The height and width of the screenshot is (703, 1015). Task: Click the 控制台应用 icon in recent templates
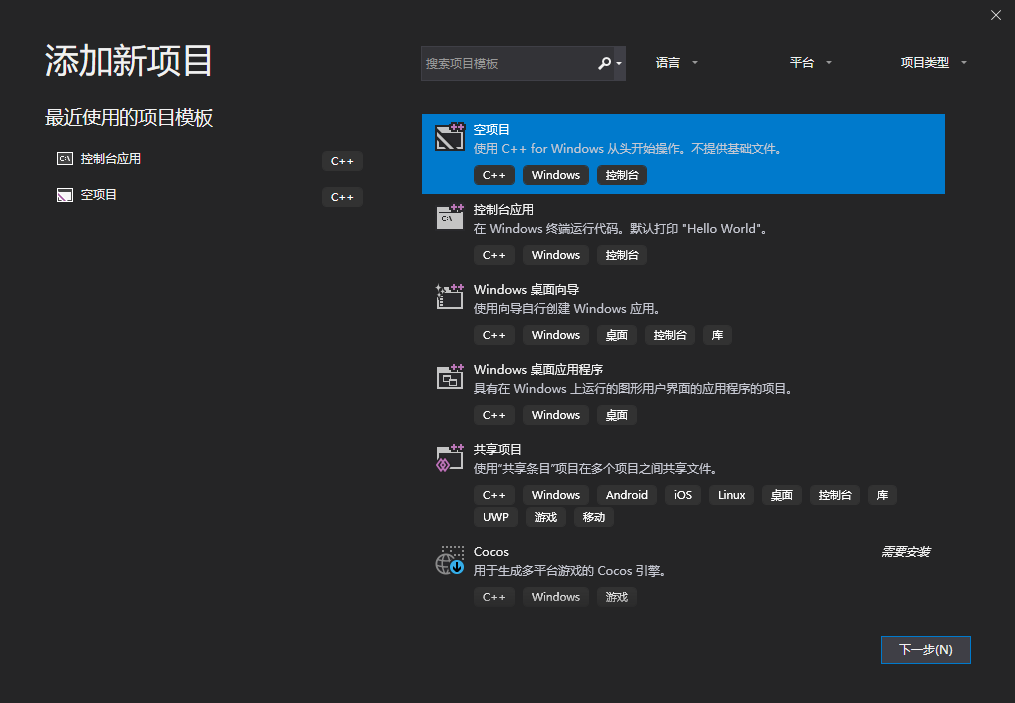[x=62, y=161]
